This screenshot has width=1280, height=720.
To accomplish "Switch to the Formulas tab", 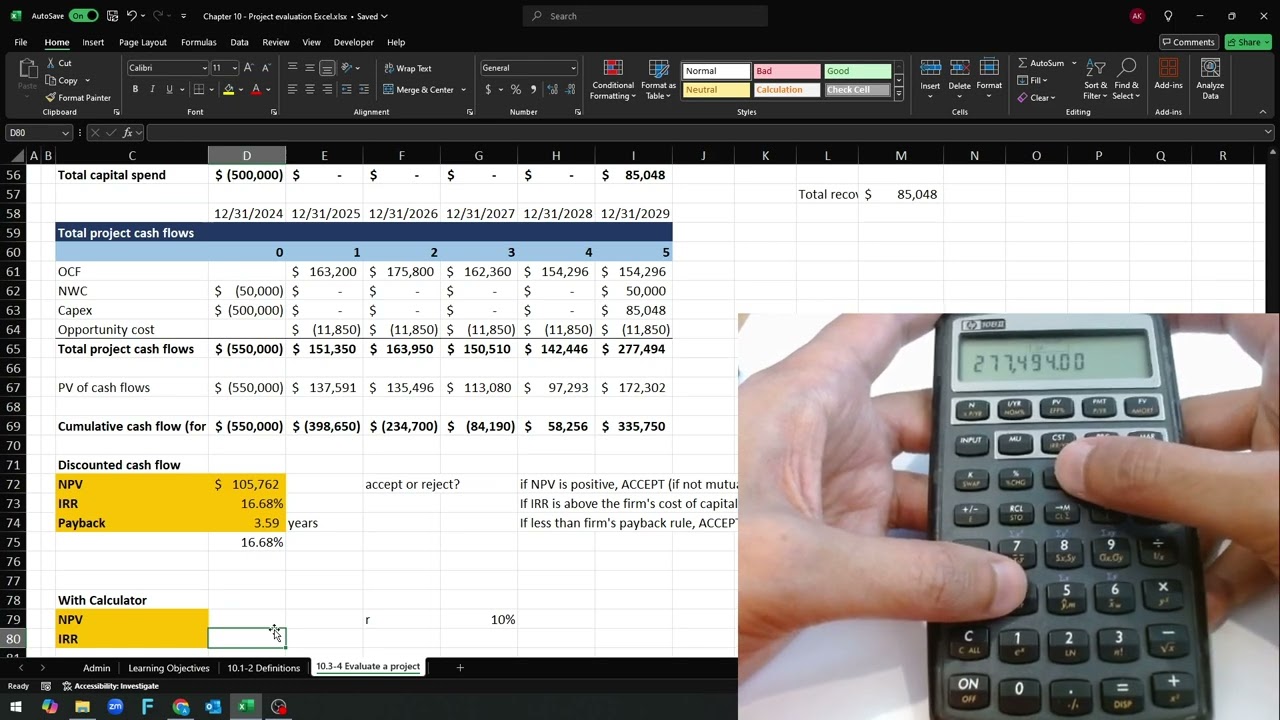I will pyautogui.click(x=198, y=42).
